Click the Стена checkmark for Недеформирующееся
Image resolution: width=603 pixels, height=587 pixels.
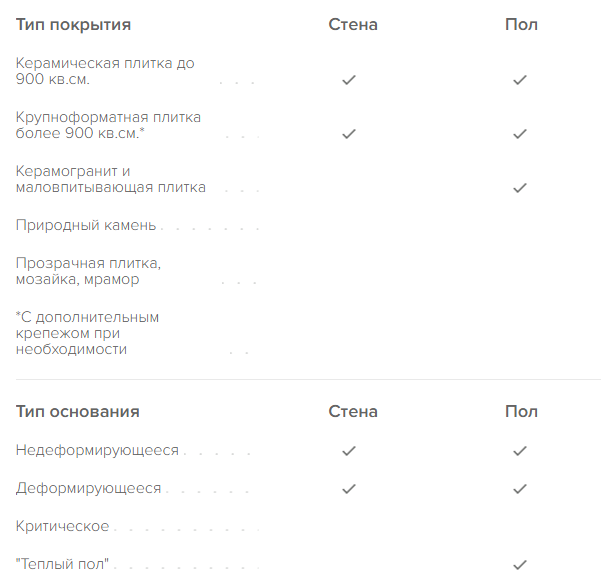click(x=349, y=451)
